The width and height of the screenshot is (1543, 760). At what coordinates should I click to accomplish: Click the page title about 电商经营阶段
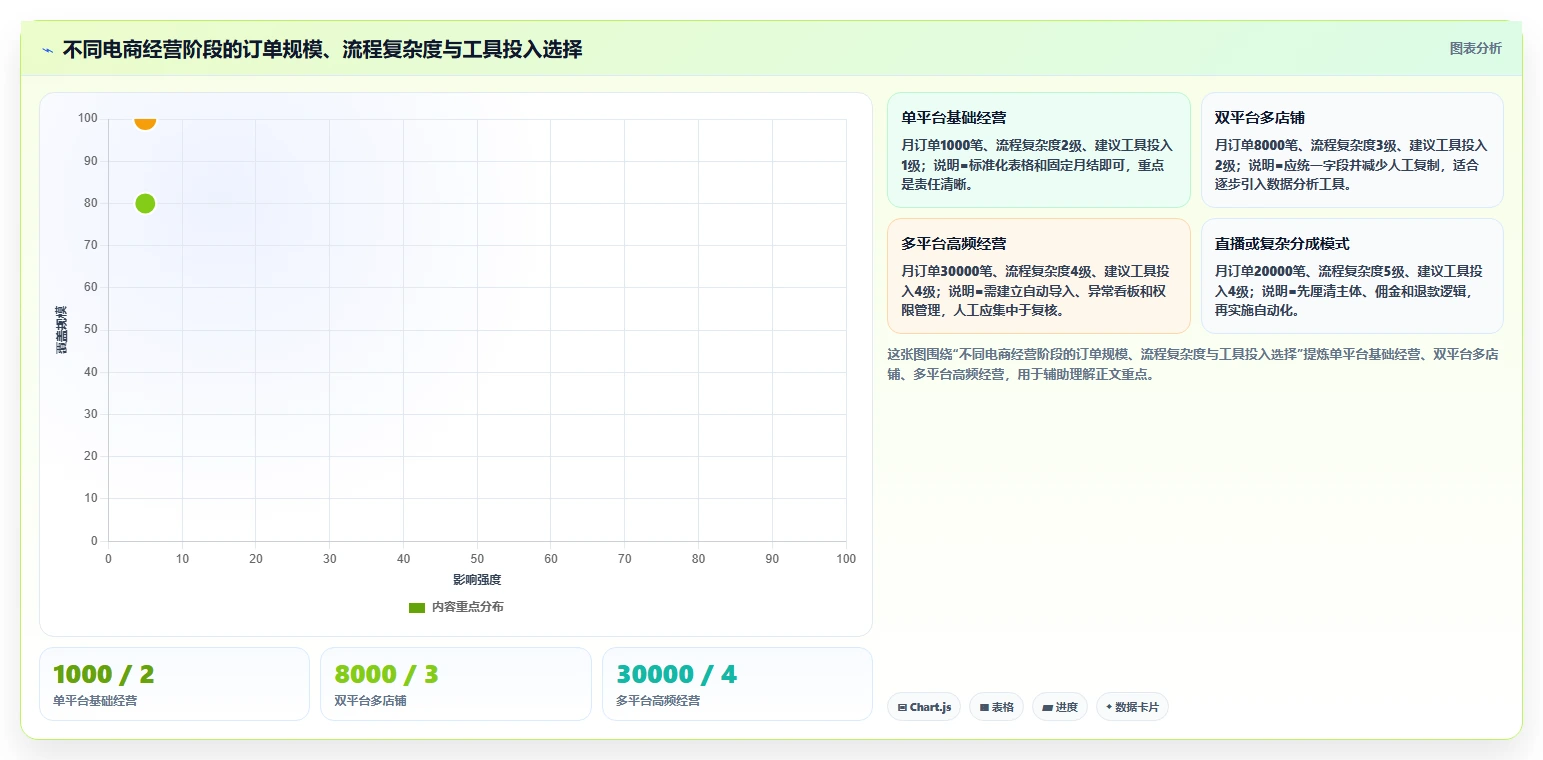(x=322, y=49)
